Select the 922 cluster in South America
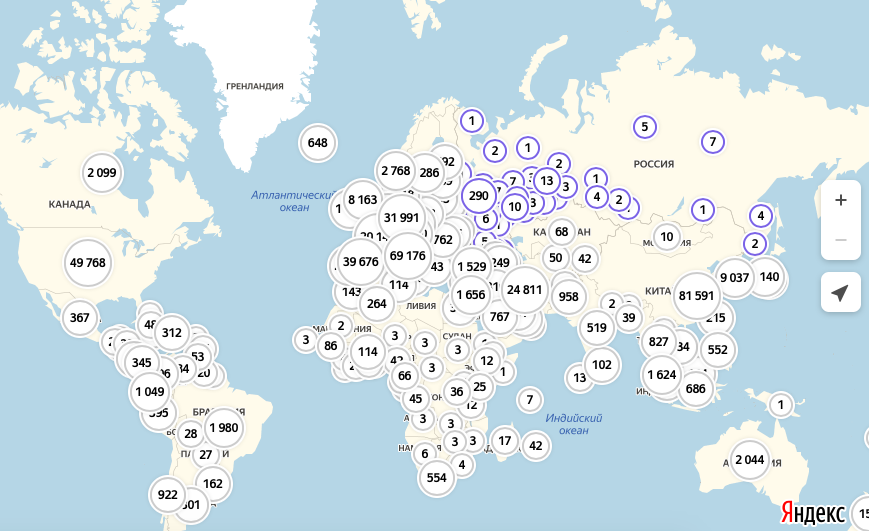 (x=168, y=494)
